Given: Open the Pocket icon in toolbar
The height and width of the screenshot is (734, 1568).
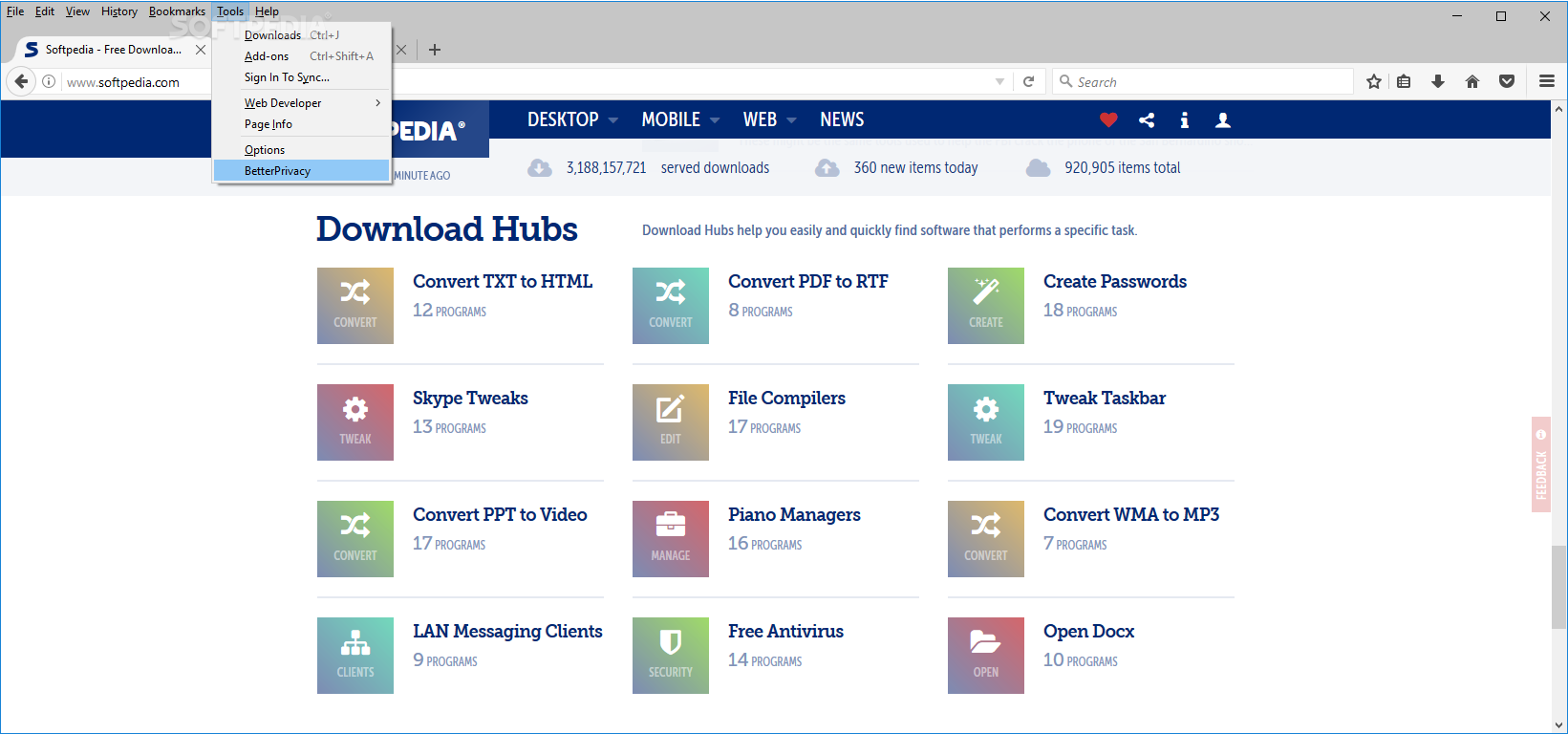Looking at the screenshot, I should click(x=1507, y=82).
